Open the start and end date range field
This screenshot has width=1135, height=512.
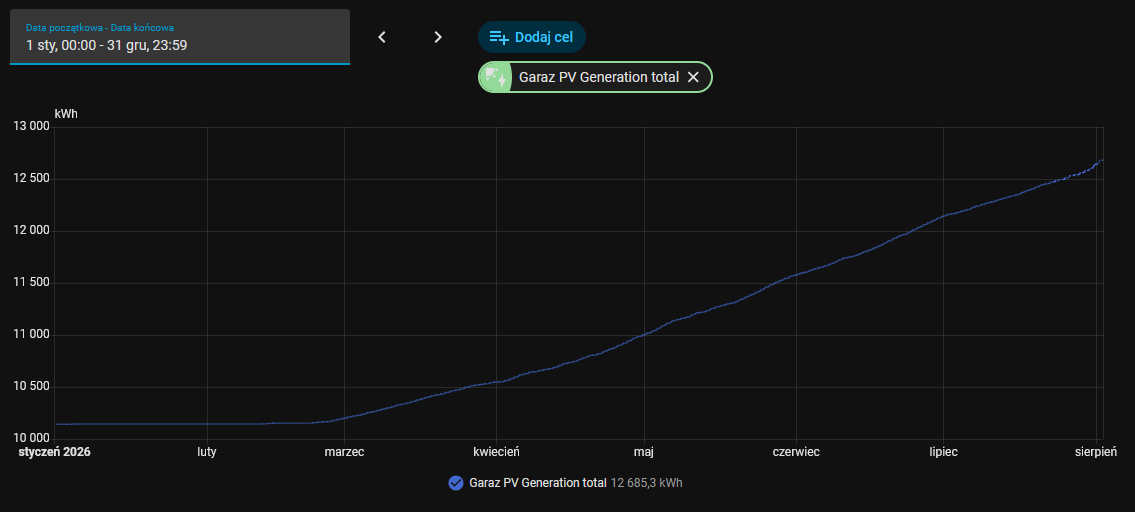(180, 37)
